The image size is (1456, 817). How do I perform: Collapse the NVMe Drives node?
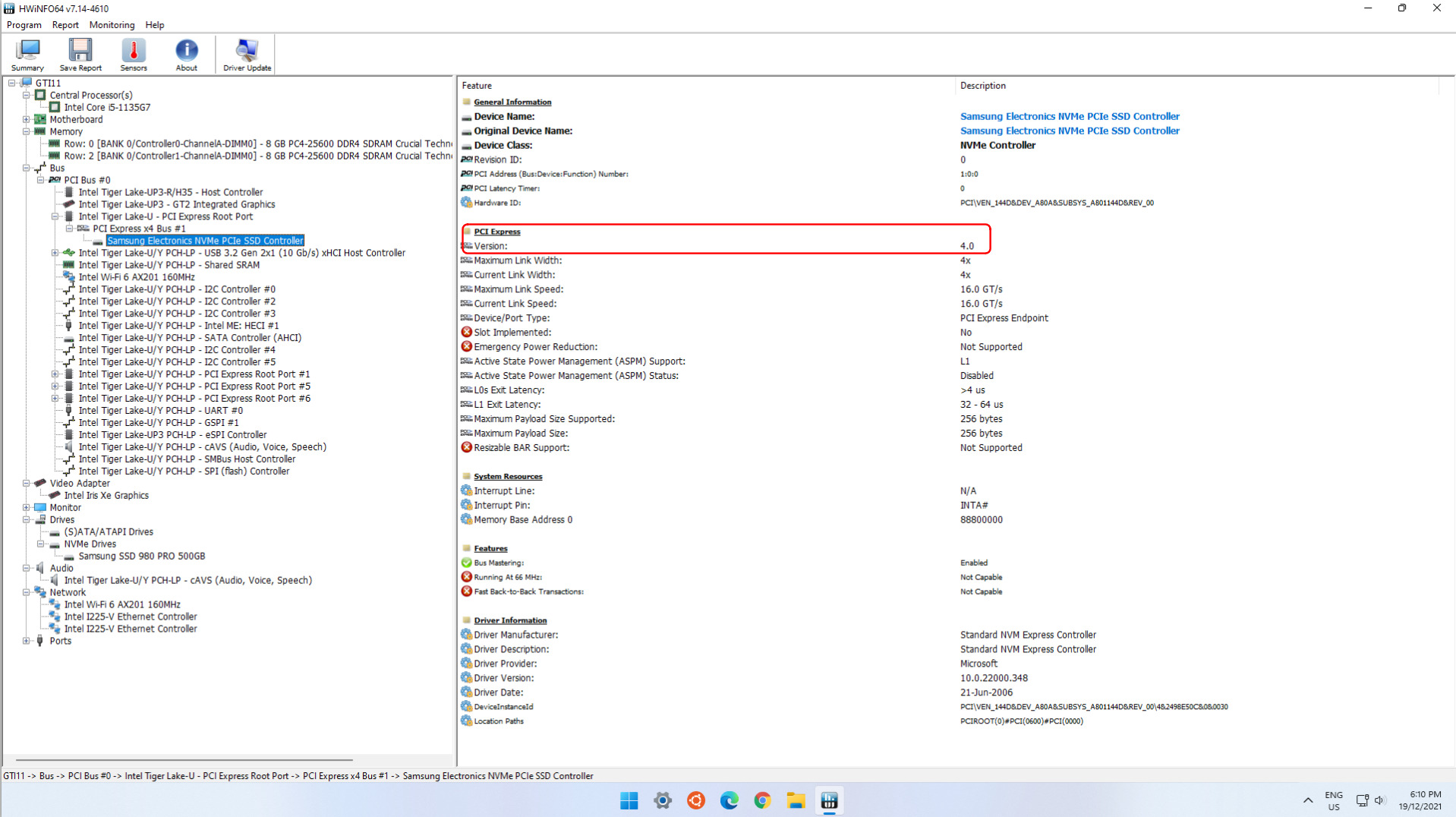tap(41, 544)
